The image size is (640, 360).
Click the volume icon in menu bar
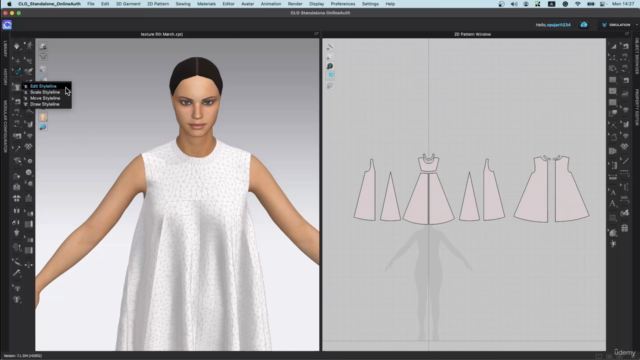pos(514,4)
